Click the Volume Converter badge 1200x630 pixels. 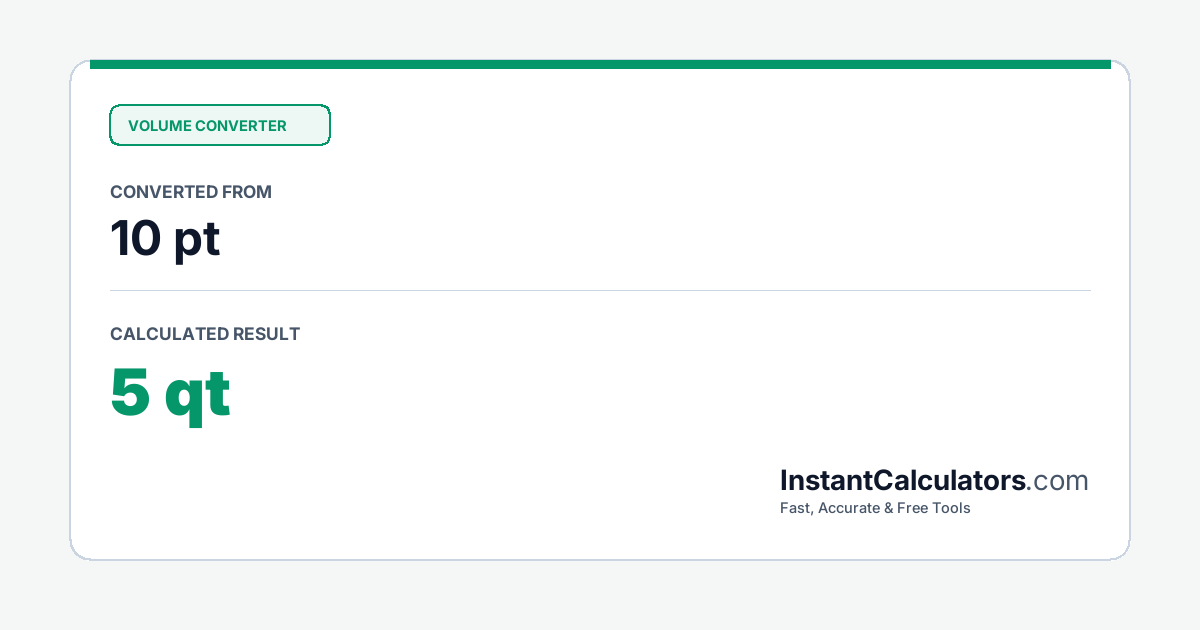click(220, 125)
